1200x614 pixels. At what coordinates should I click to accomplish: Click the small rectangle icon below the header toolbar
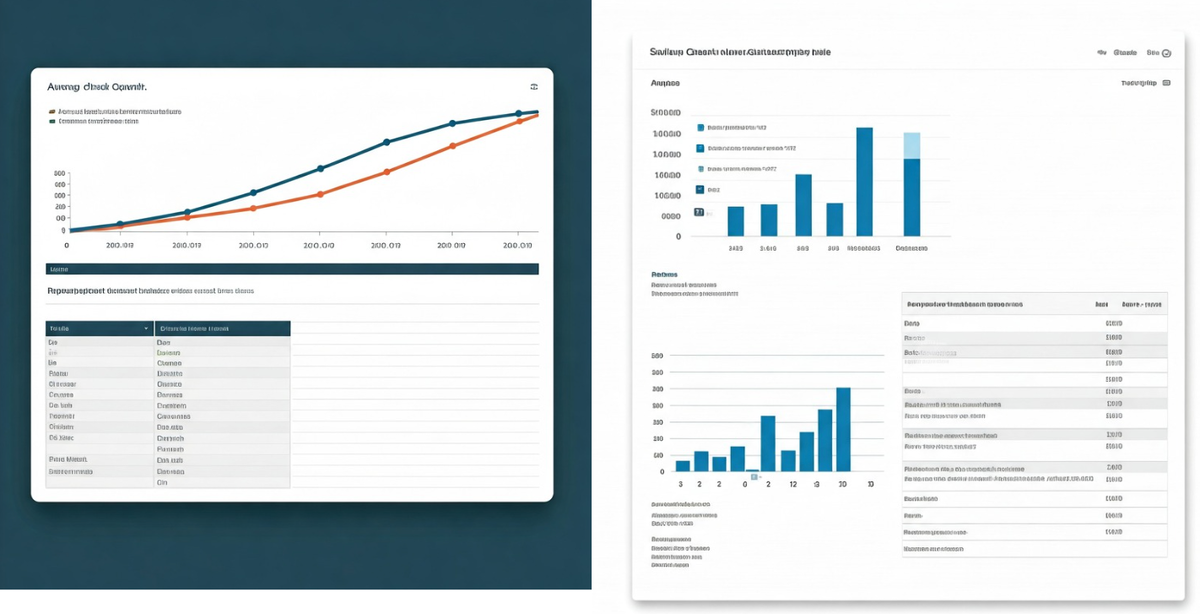[1165, 84]
